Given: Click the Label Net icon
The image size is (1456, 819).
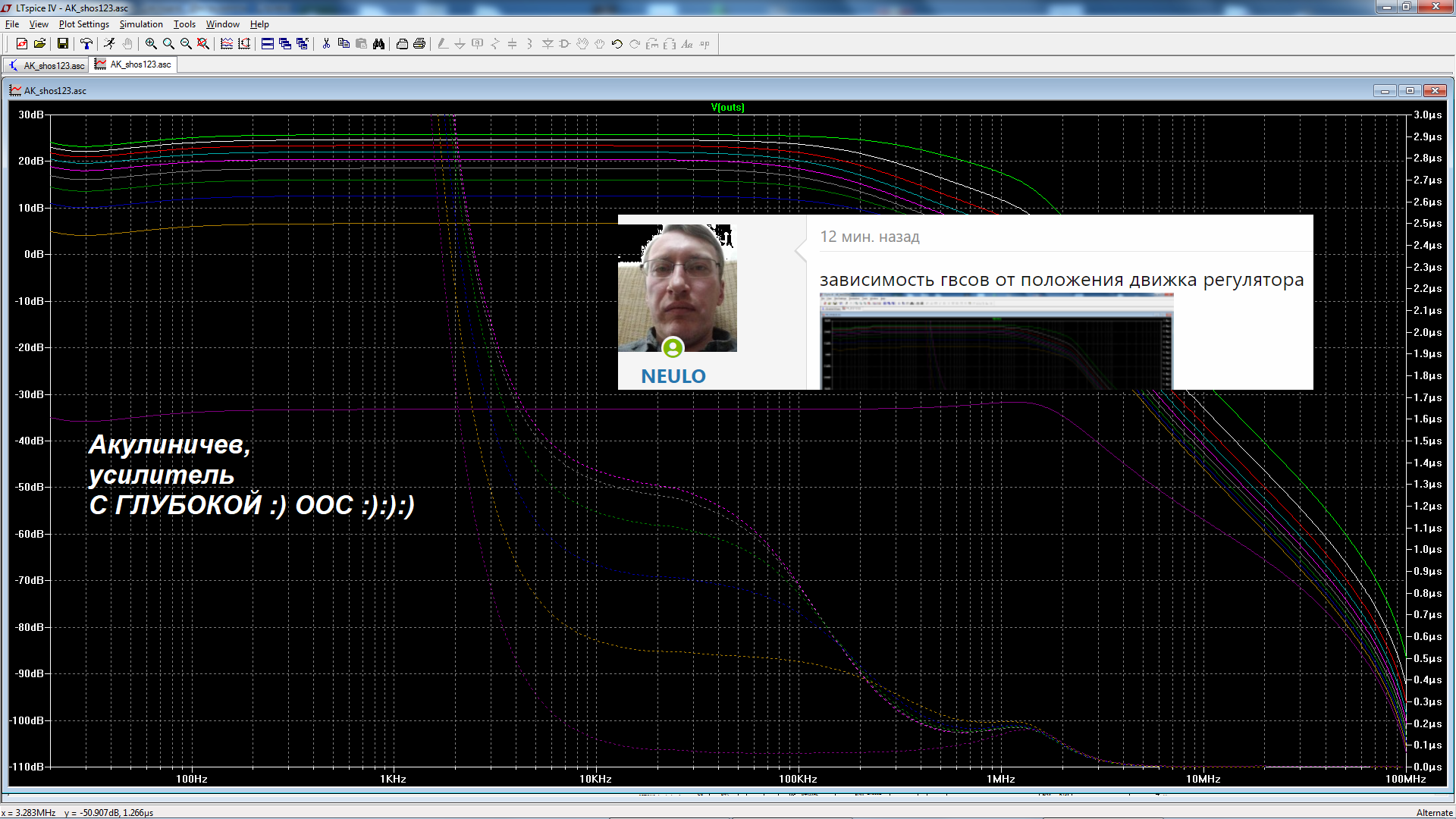Looking at the screenshot, I should point(477,44).
